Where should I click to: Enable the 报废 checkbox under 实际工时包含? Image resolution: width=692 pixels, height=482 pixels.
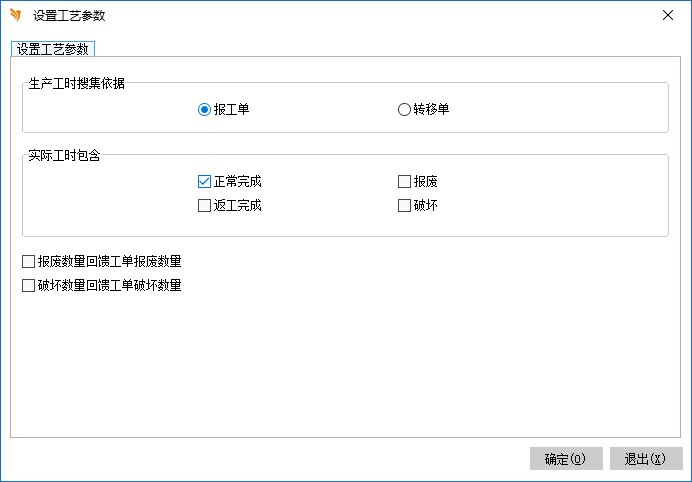404,182
